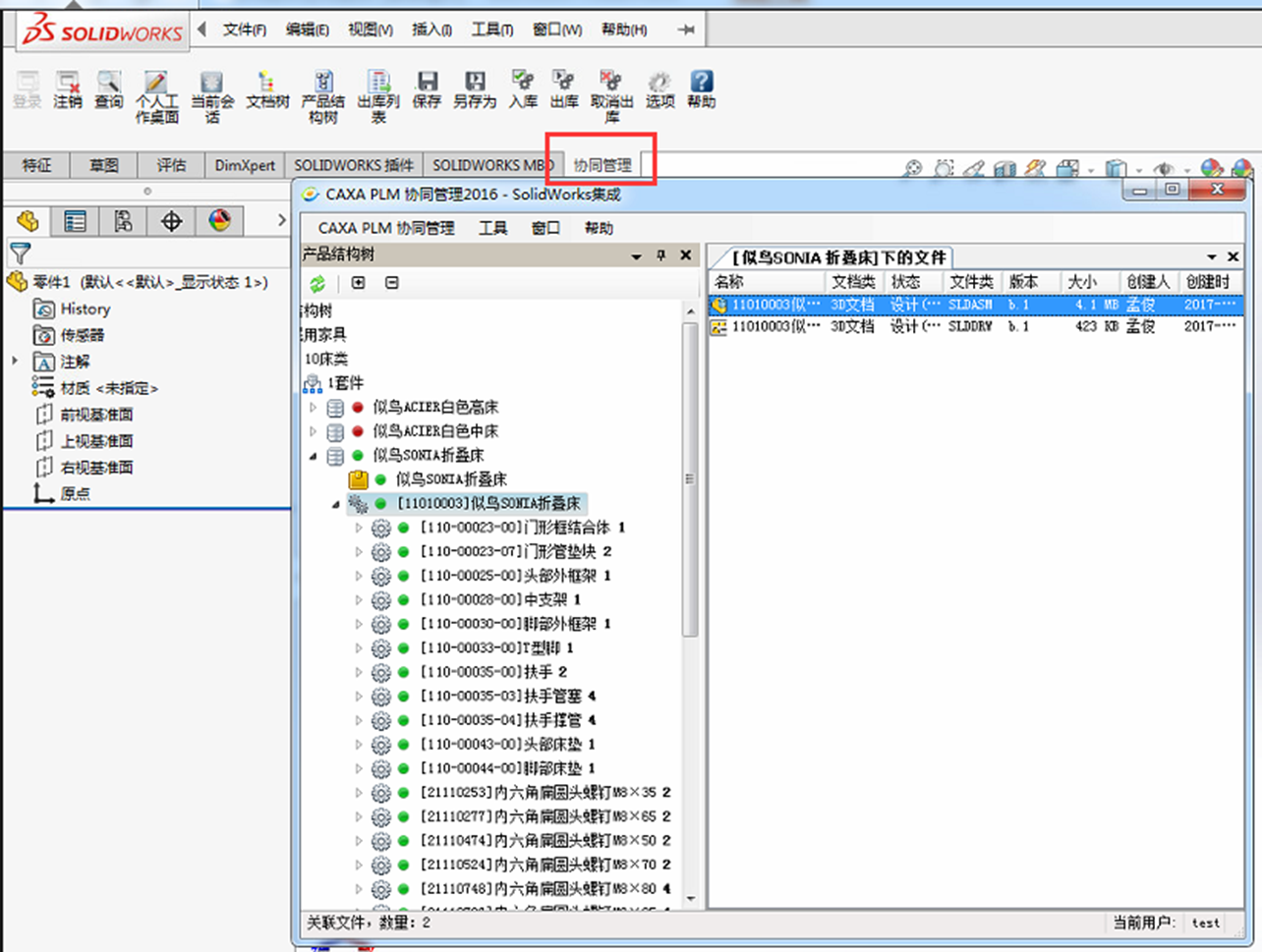
Task: Open the 查询 search tool
Action: click(x=109, y=89)
